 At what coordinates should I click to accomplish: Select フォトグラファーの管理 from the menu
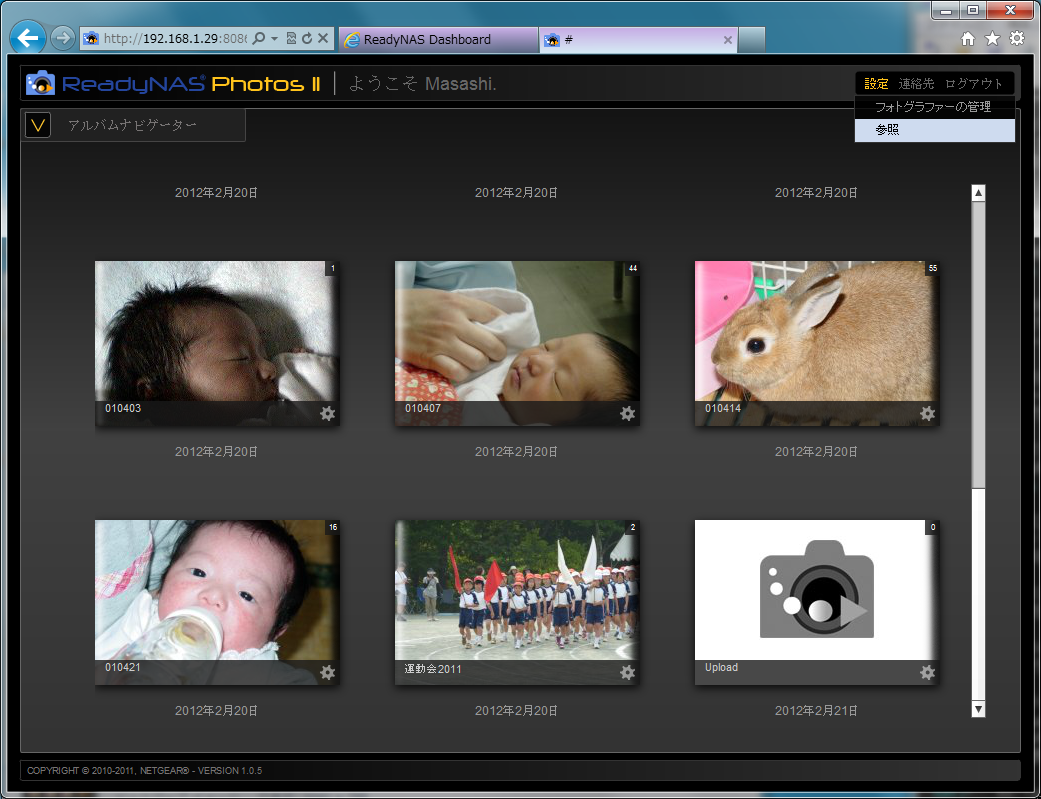coord(932,107)
